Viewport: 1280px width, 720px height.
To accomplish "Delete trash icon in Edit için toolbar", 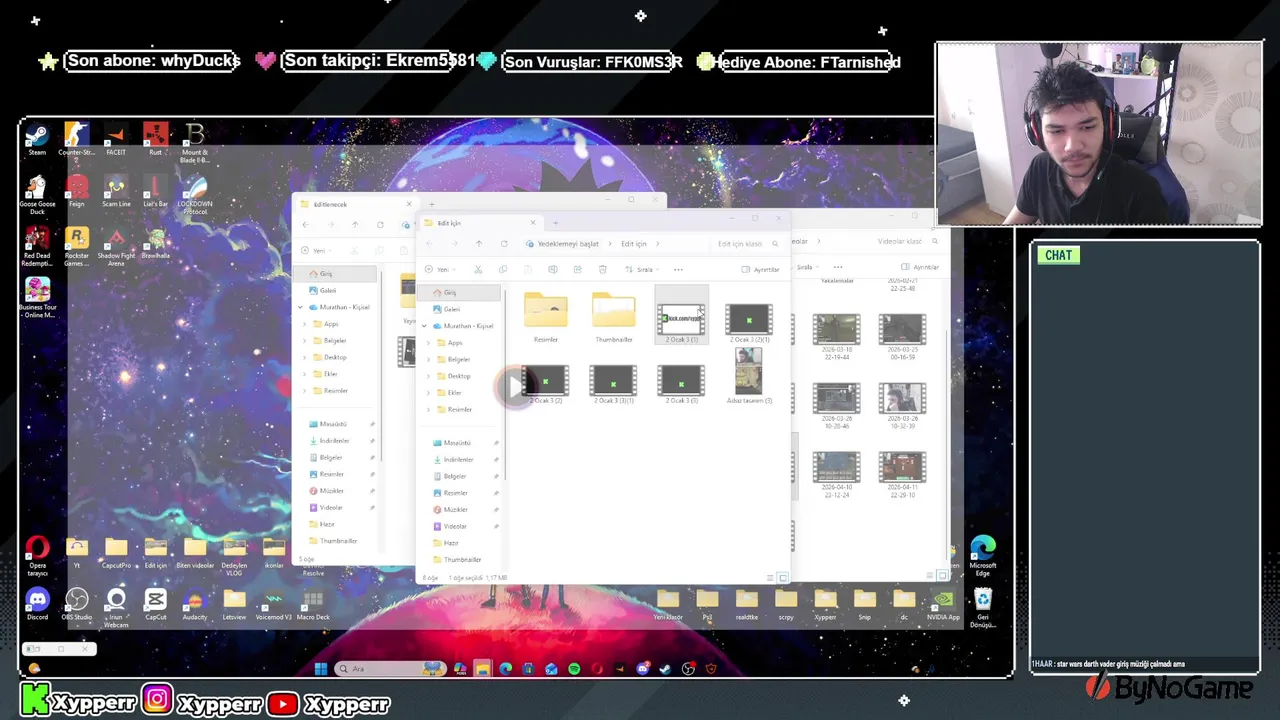I will 602,269.
